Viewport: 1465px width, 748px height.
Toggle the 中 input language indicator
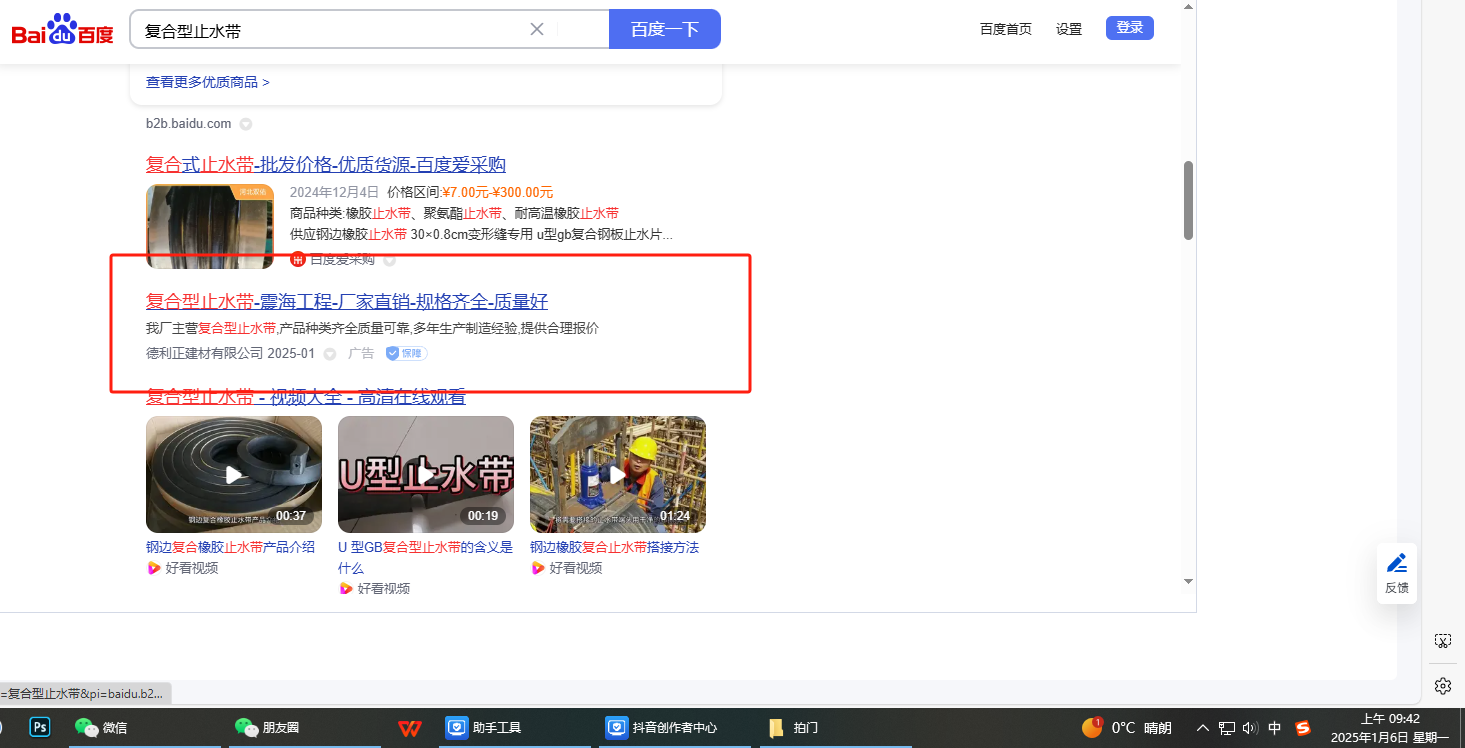tap(1275, 728)
